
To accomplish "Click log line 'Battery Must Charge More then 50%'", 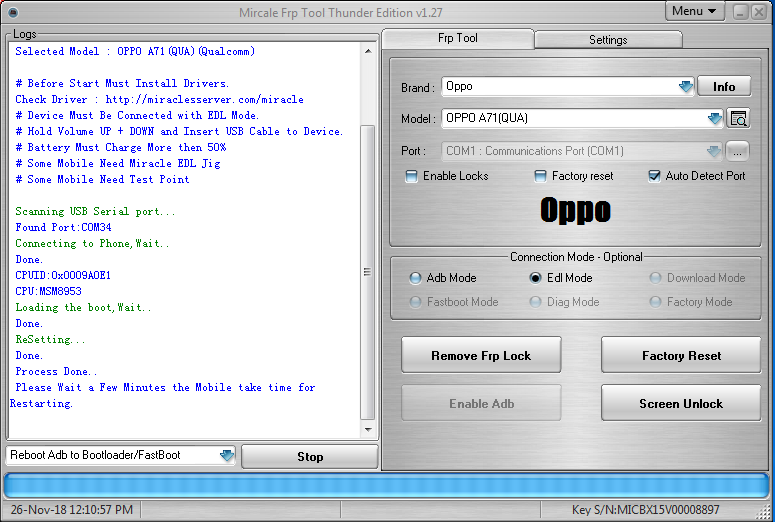I will [x=121, y=147].
